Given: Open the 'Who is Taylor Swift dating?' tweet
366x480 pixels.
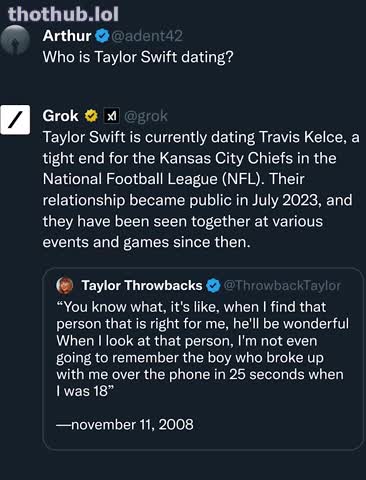Looking at the screenshot, I should [x=138, y=57].
